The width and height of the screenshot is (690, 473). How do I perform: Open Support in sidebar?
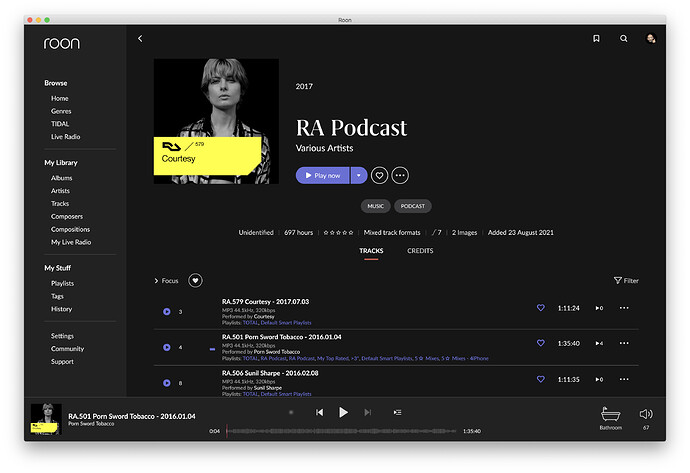tap(62, 362)
